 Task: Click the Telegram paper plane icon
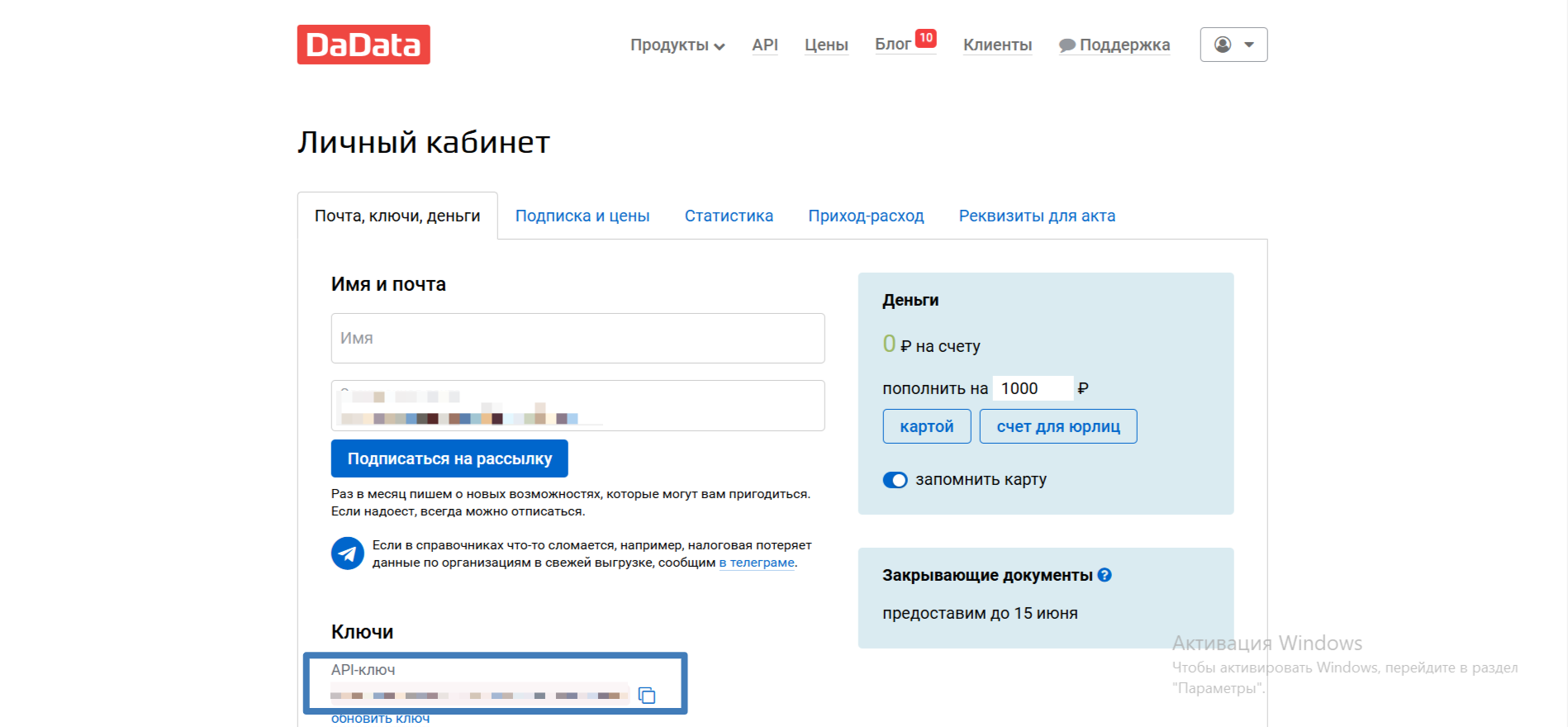[x=348, y=554]
